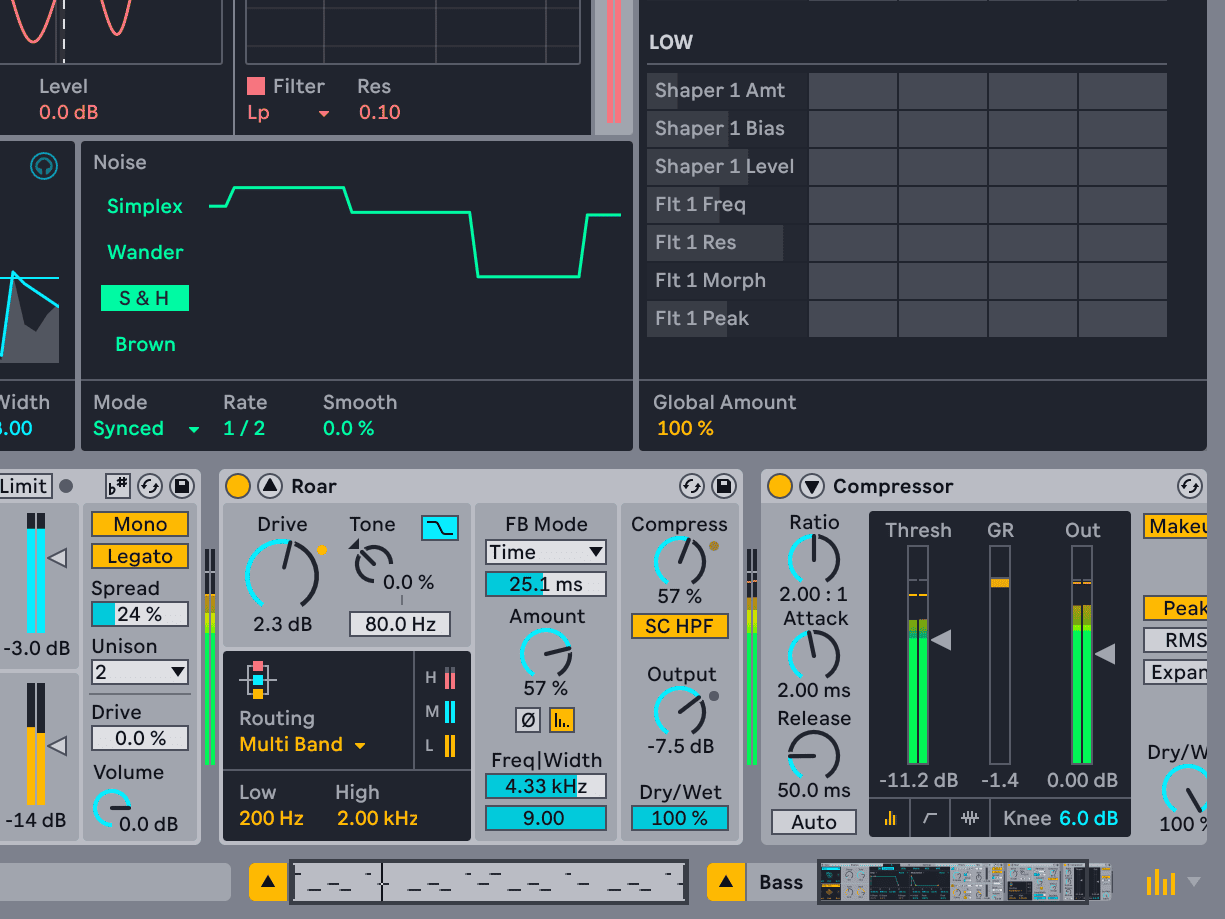Toggle the Filter enable square
The width and height of the screenshot is (1225, 919).
(x=256, y=87)
